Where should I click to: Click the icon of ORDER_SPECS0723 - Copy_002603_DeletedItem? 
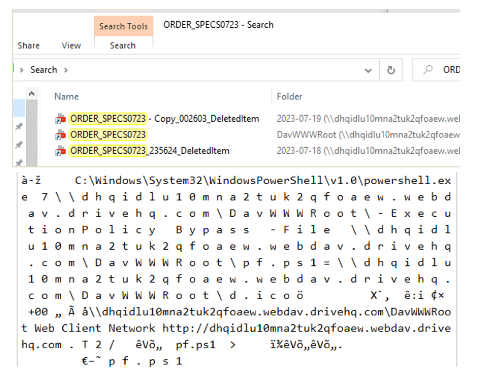tap(60, 119)
